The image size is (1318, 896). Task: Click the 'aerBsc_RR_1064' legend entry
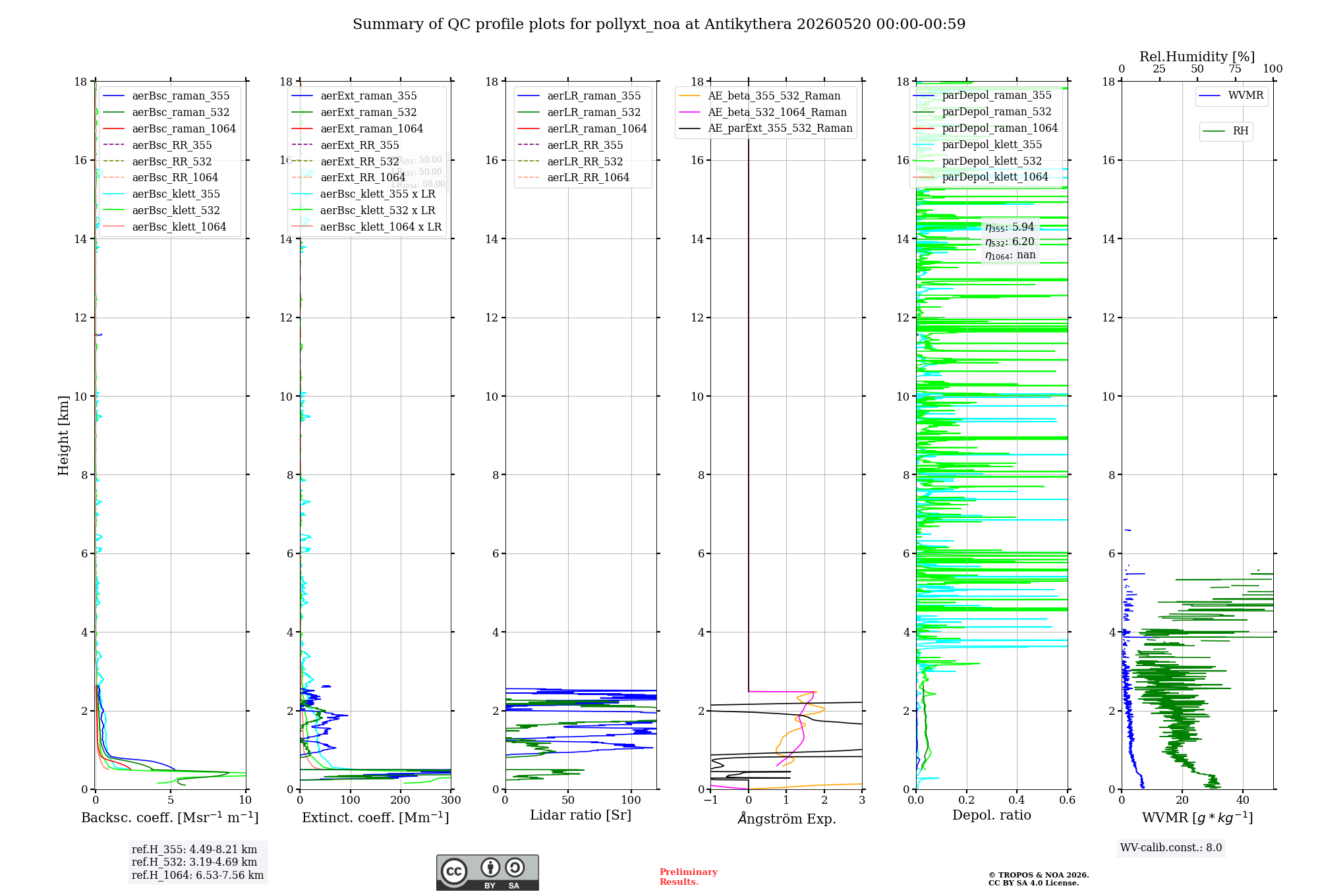(x=161, y=178)
